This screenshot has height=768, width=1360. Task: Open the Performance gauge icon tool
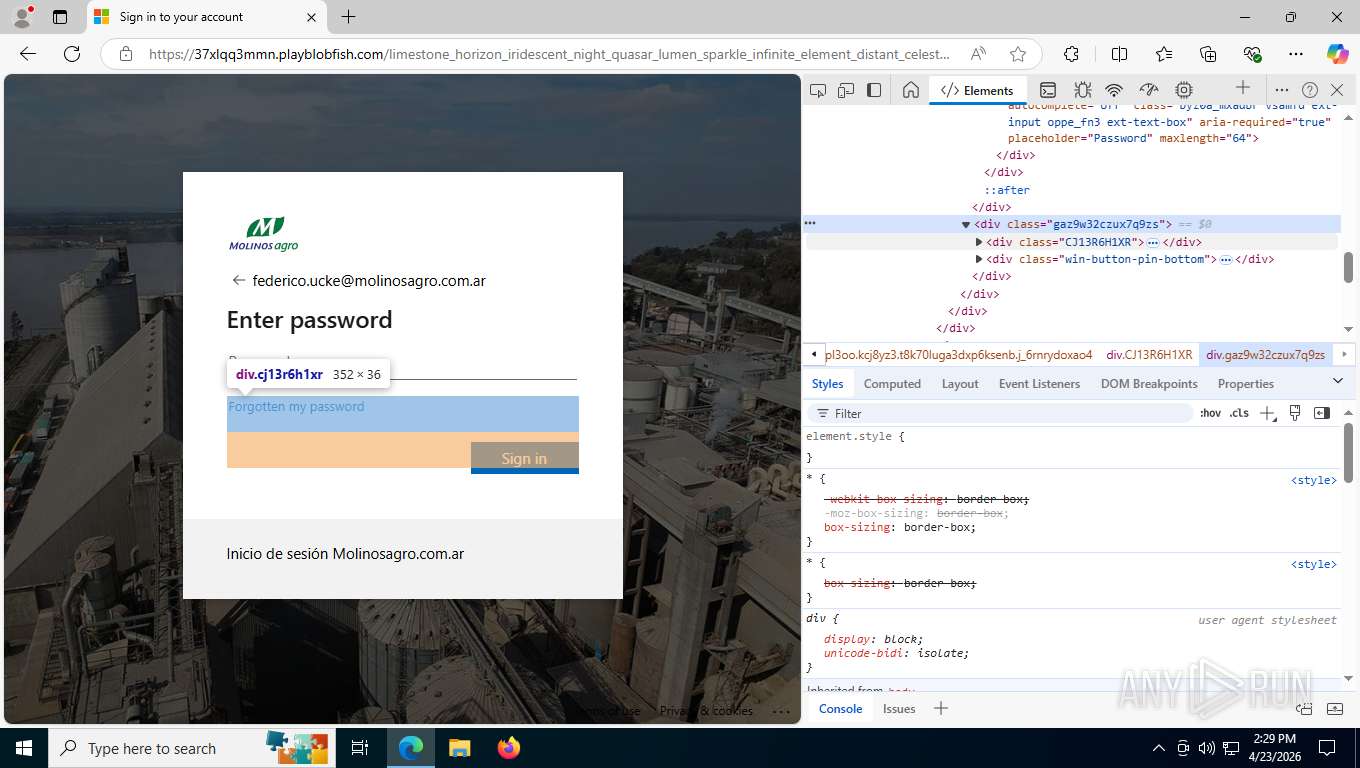point(1149,90)
